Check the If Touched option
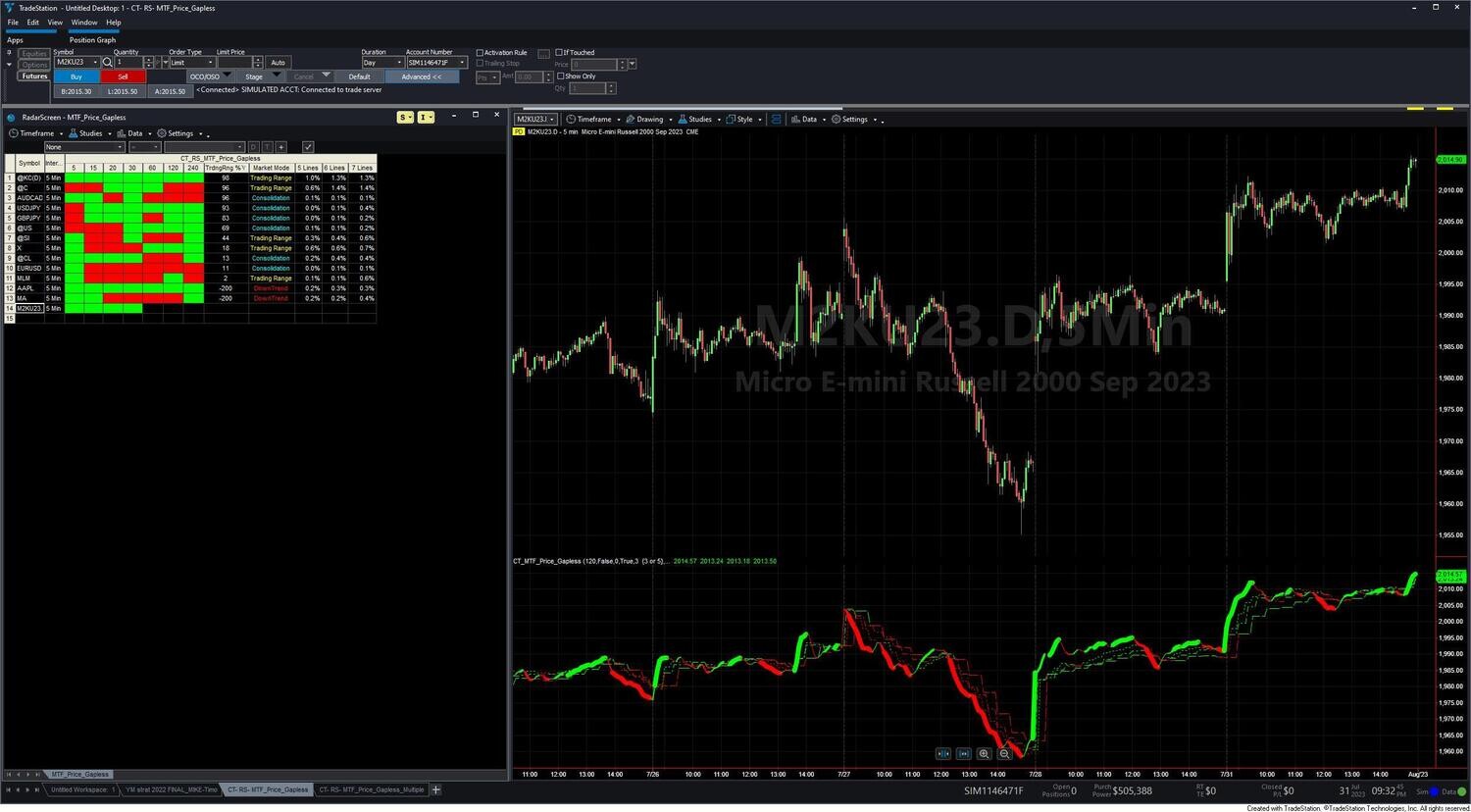1471x812 pixels. pyautogui.click(x=559, y=53)
